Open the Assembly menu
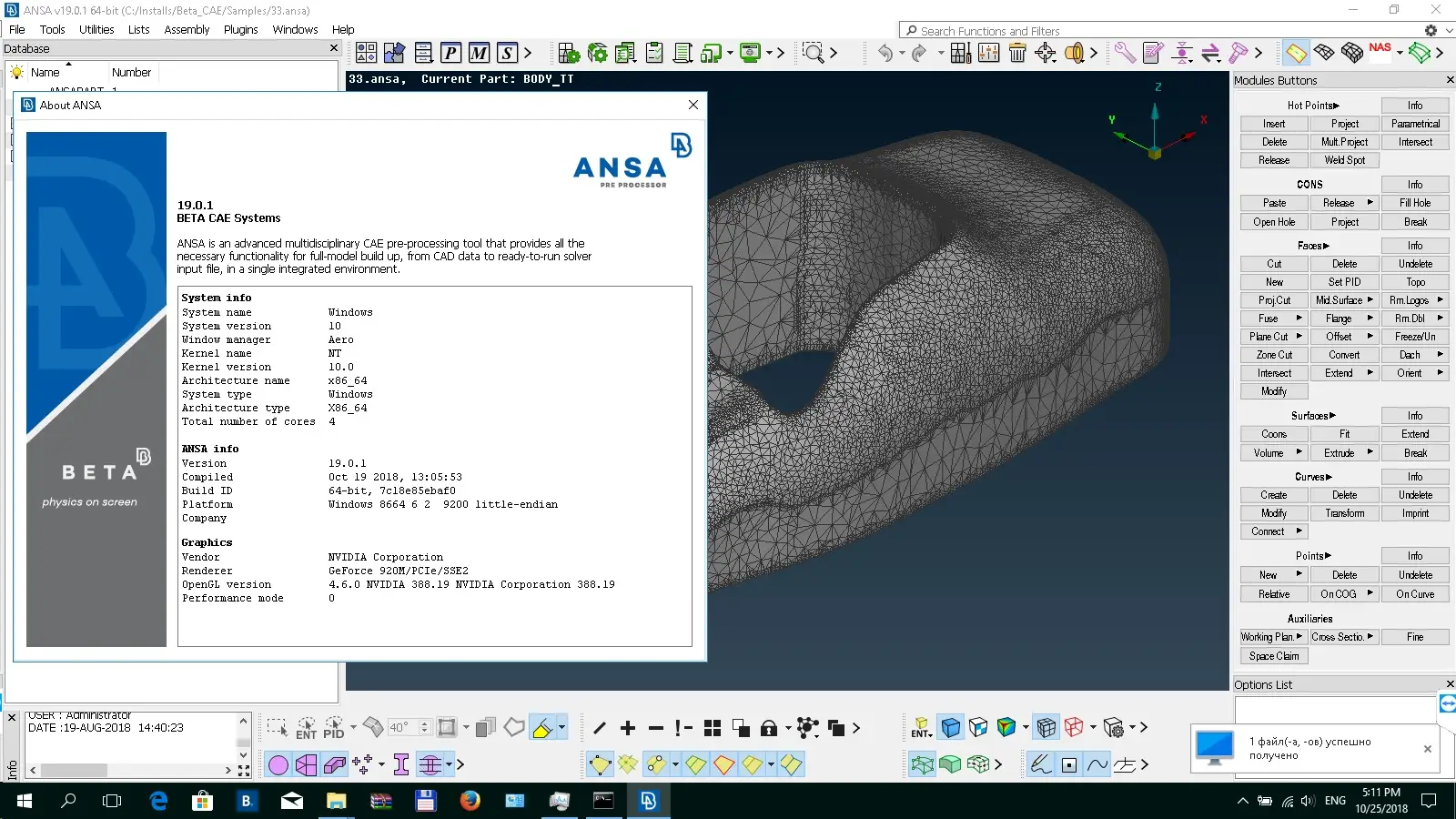 point(187,29)
